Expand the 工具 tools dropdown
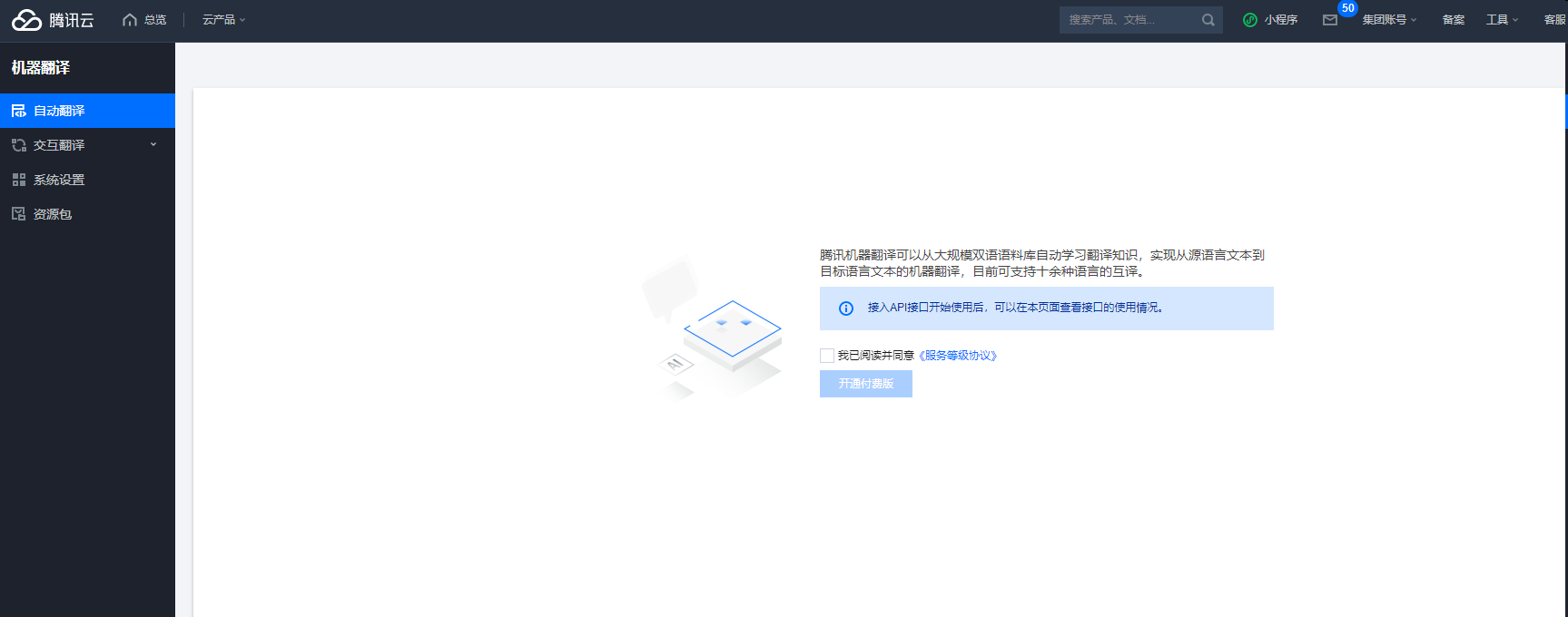Viewport: 1568px width, 617px height. click(1502, 20)
